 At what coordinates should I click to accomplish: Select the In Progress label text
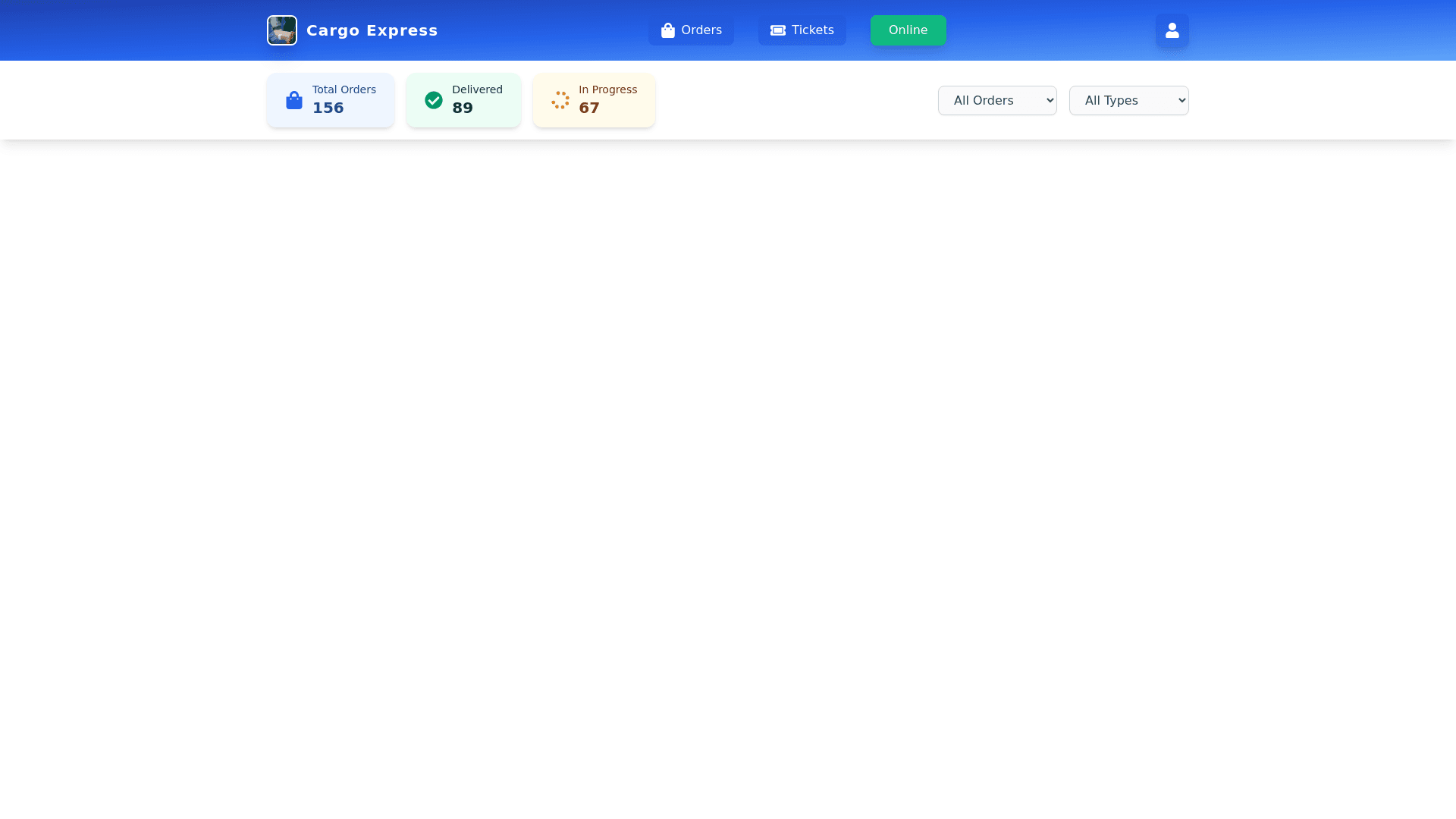click(x=607, y=89)
